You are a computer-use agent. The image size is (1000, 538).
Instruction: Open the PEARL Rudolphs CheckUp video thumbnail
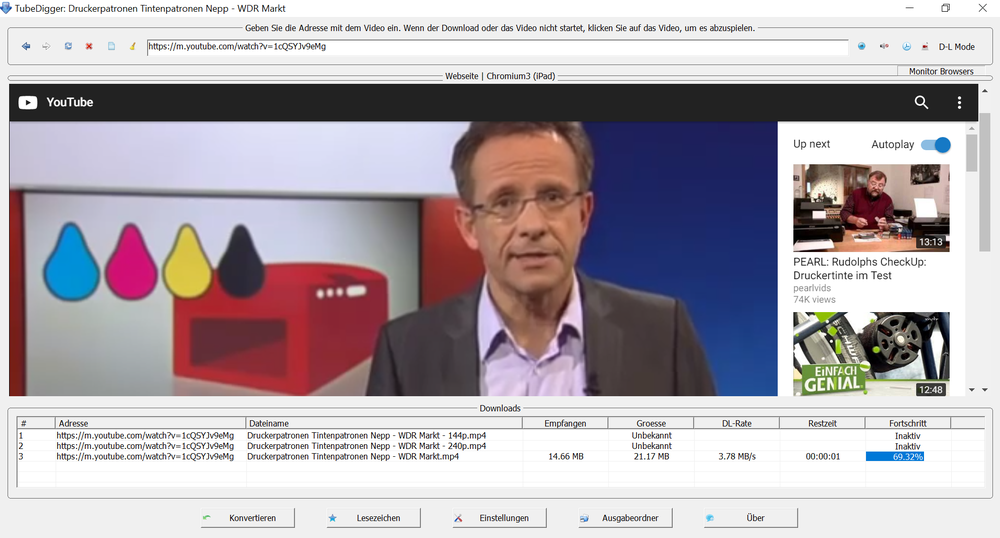pos(871,208)
